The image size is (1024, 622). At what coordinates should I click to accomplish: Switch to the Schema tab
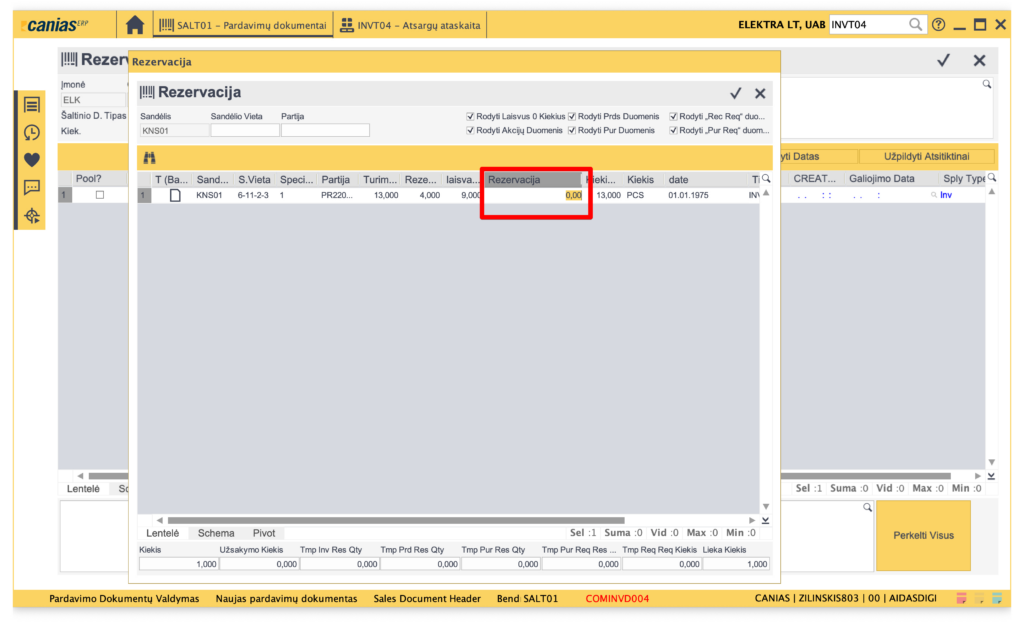(x=216, y=533)
